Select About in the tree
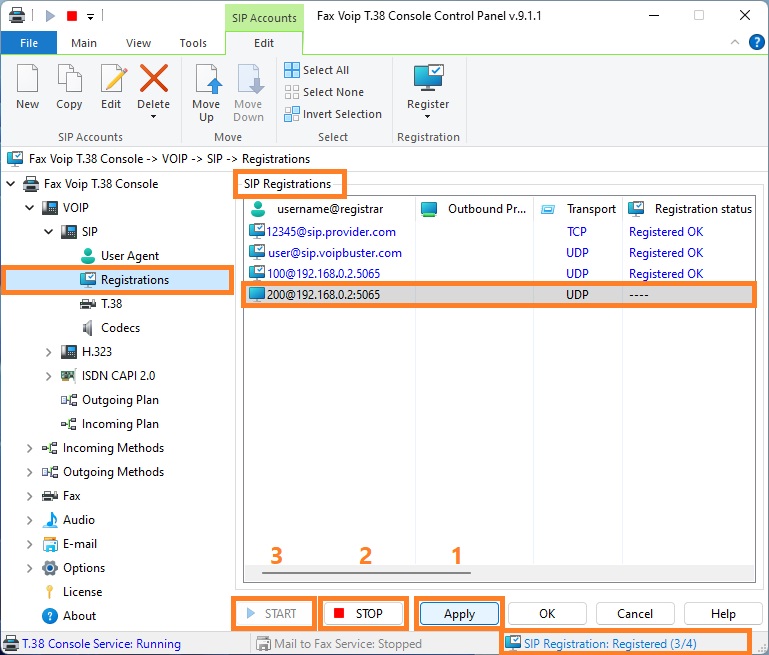Viewport: 769px width, 655px height. coord(79,616)
